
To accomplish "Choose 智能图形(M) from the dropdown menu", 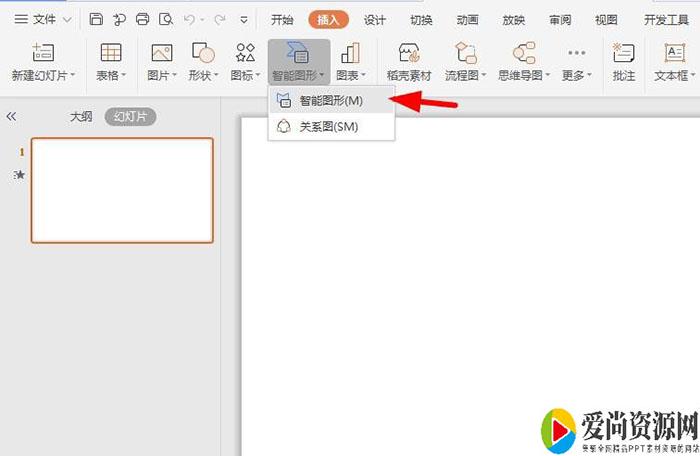I will 331,100.
